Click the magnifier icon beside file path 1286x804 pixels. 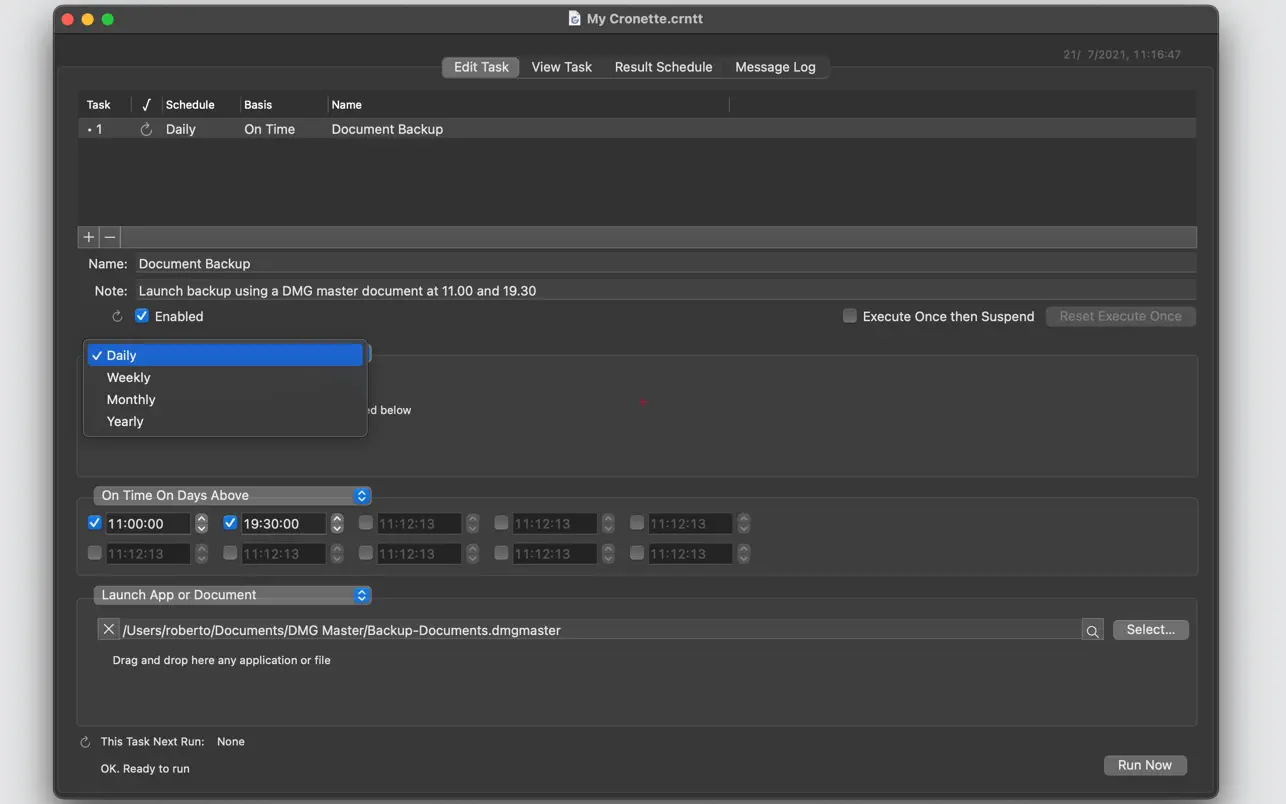coord(1092,630)
